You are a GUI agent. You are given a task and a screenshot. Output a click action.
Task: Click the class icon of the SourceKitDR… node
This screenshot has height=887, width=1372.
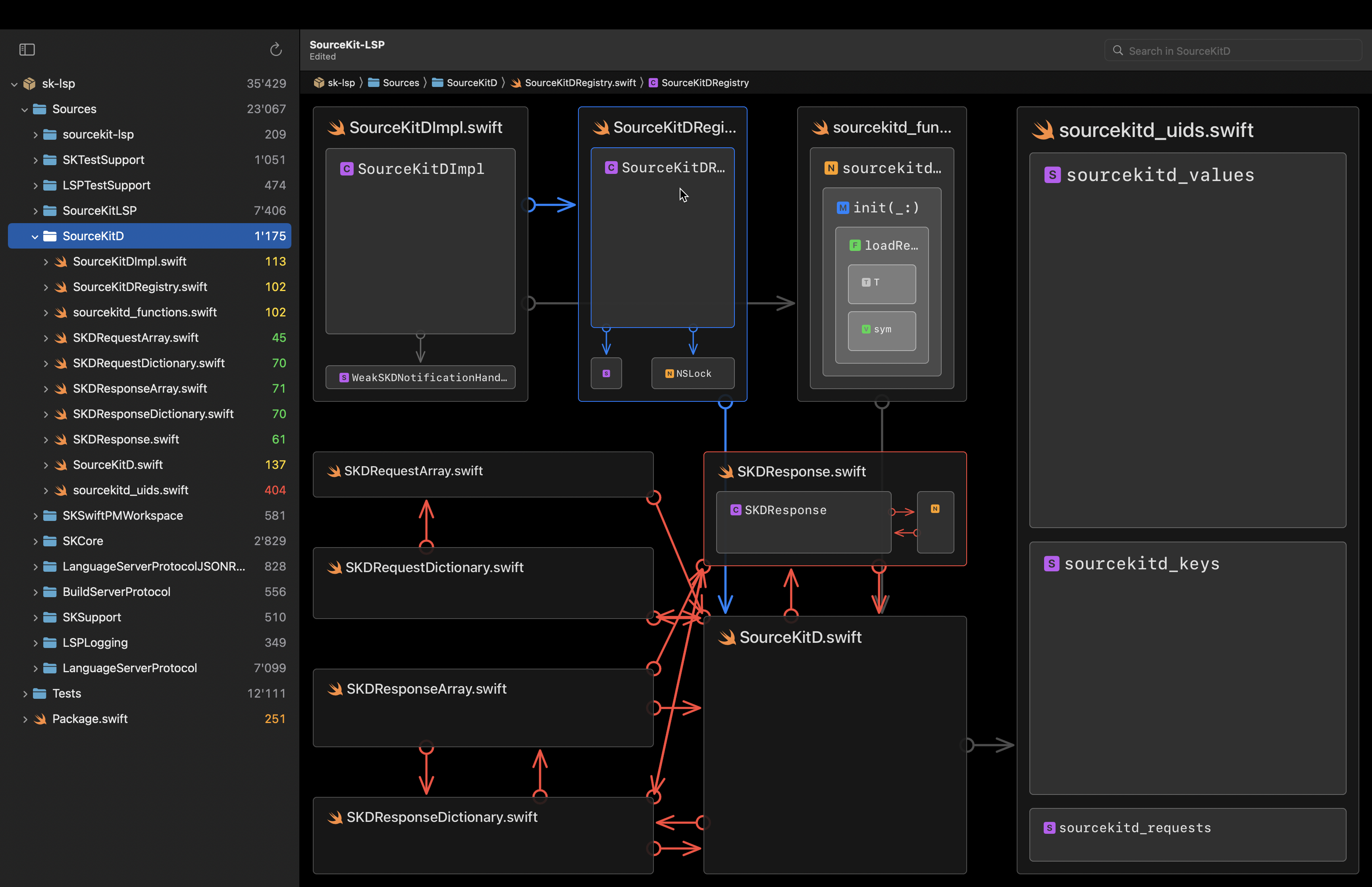click(x=611, y=168)
